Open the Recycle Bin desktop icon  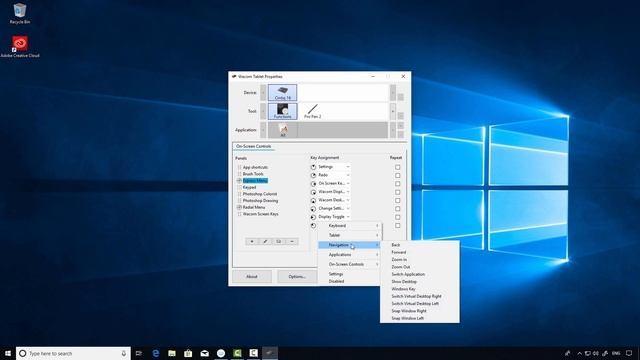(x=20, y=13)
